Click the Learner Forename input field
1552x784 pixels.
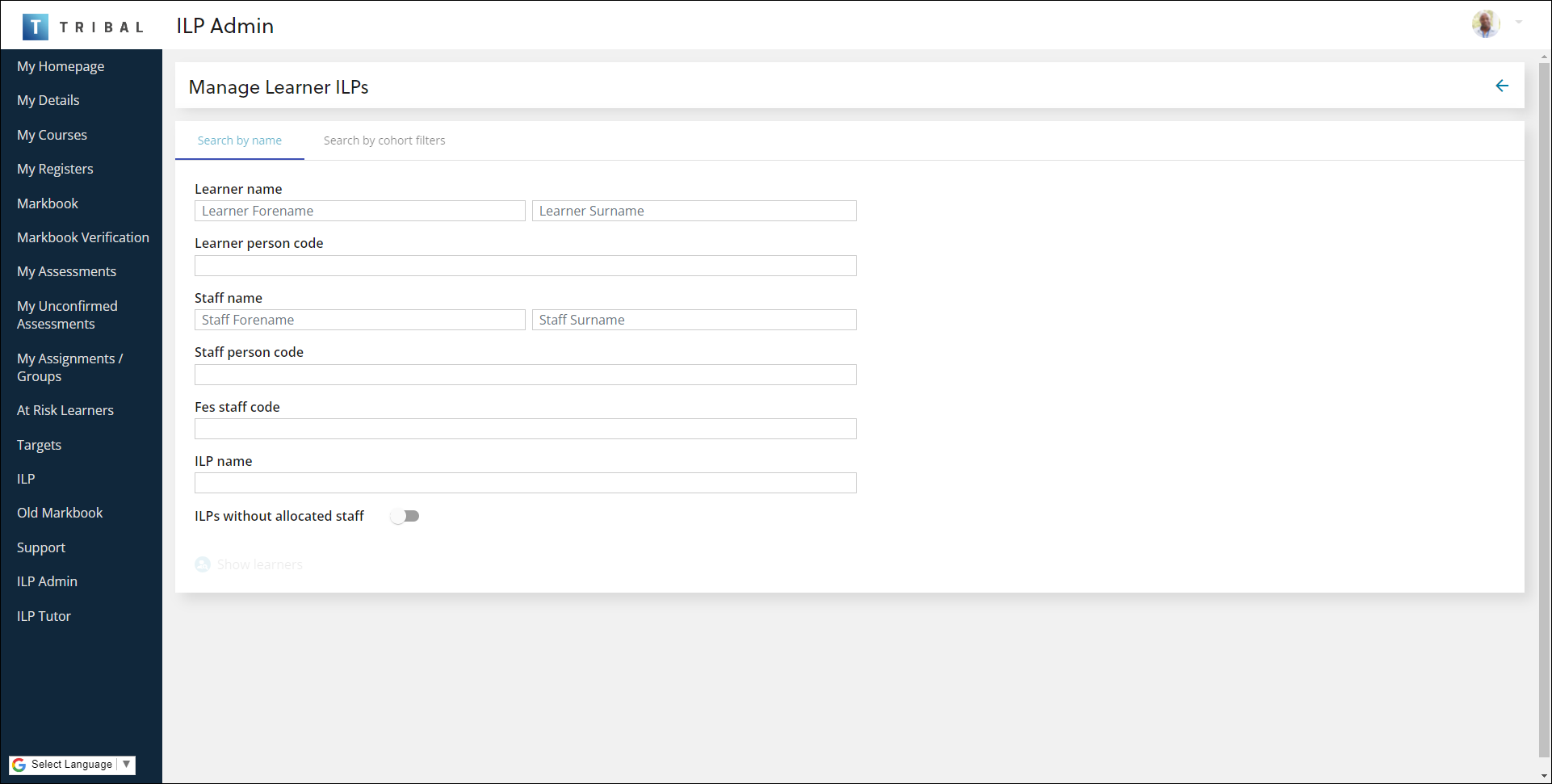[359, 211]
